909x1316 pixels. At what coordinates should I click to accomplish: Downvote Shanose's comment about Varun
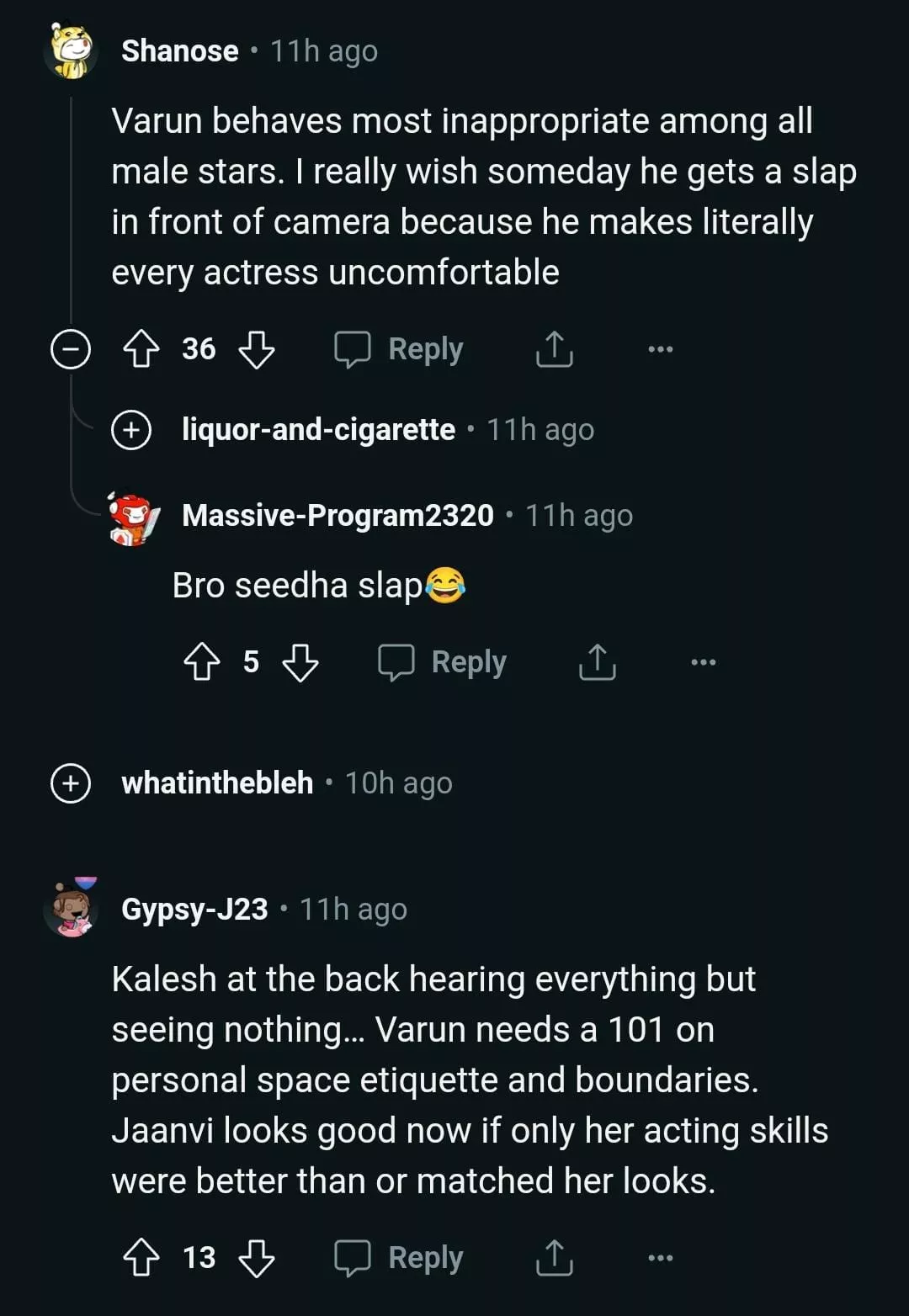(x=257, y=349)
